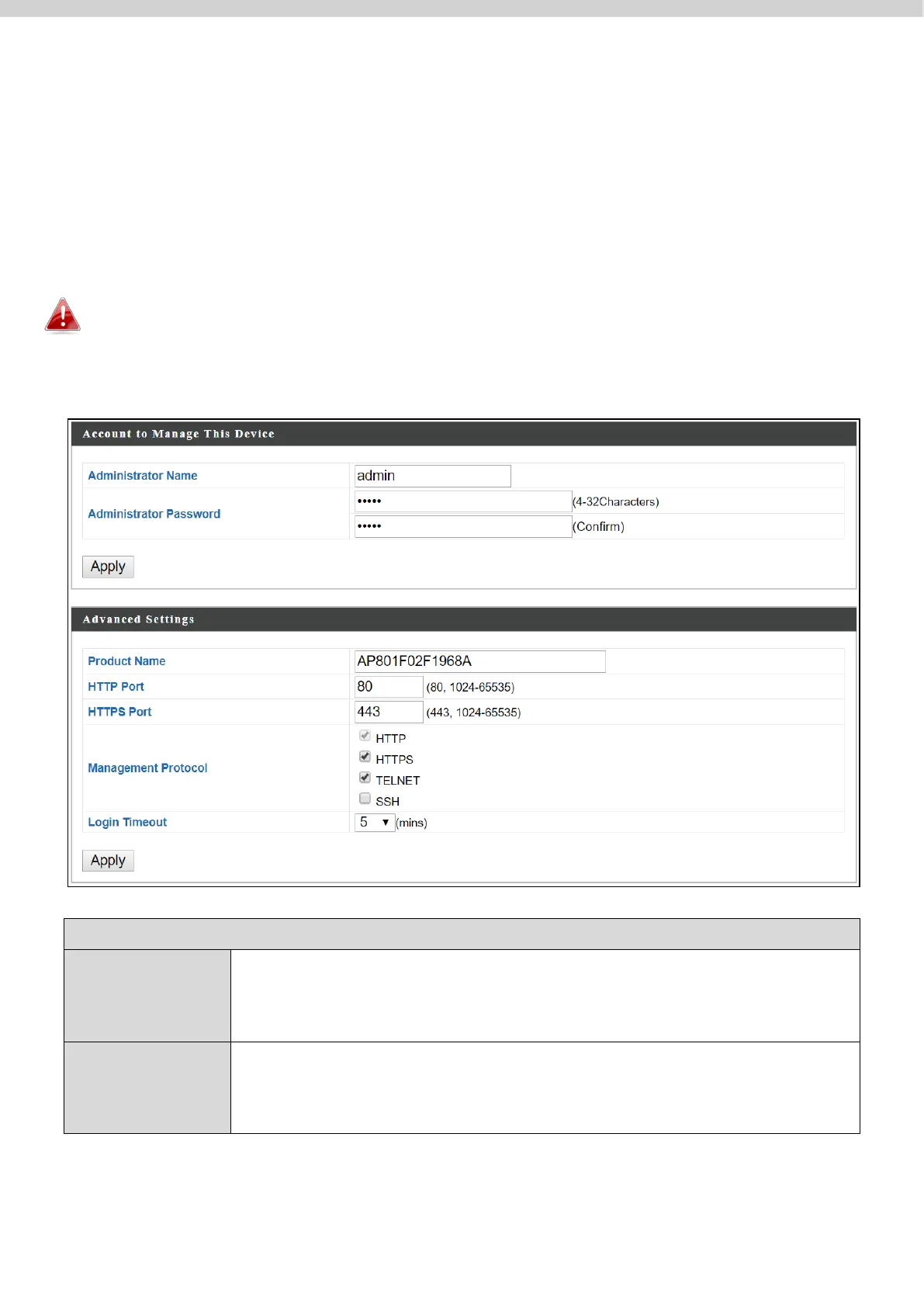The width and height of the screenshot is (924, 1307).
Task: Apply the account settings
Action: 108,567
